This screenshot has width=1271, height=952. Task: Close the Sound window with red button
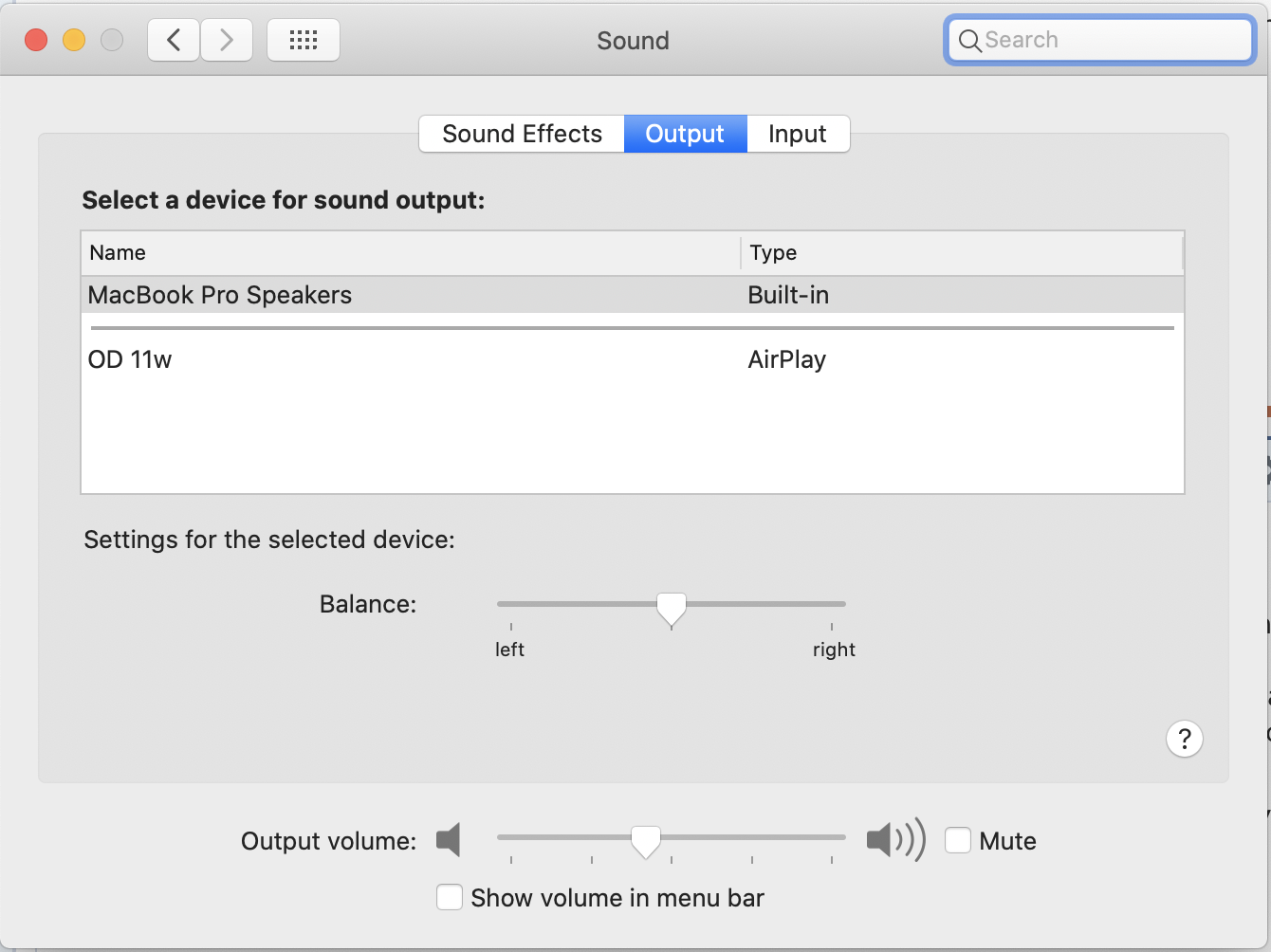tap(36, 40)
